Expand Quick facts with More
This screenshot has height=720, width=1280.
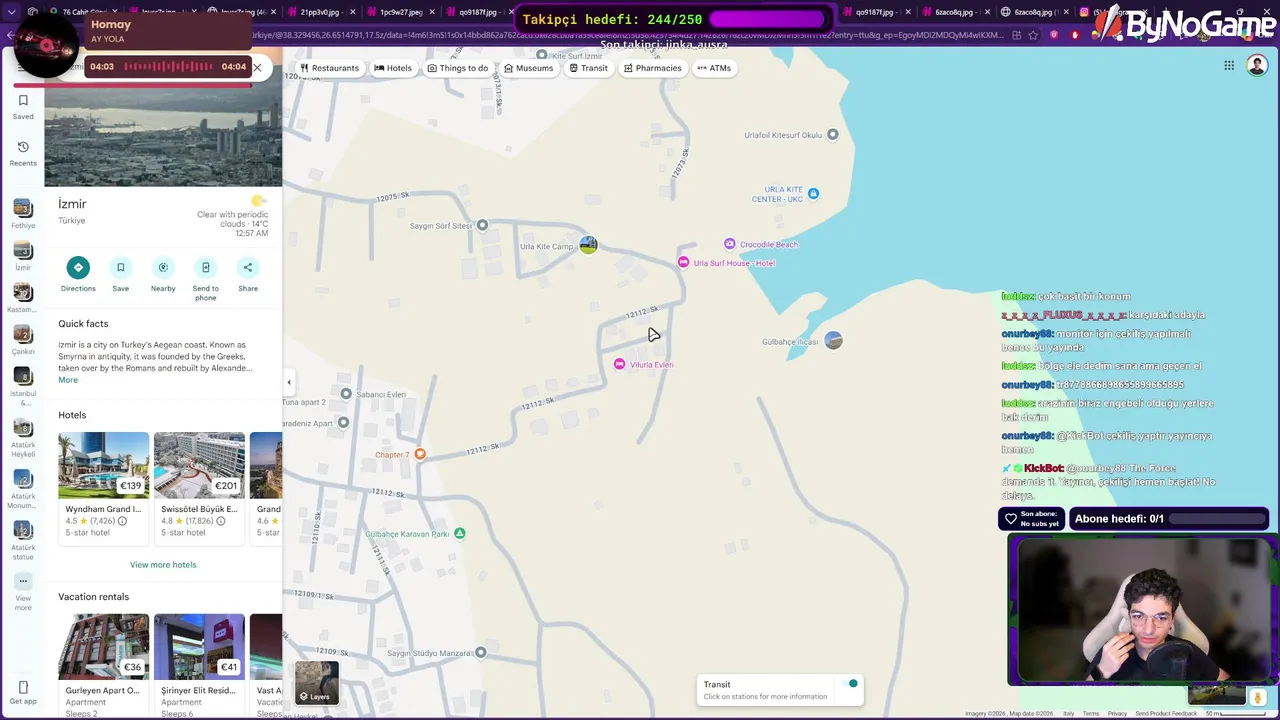(x=68, y=380)
